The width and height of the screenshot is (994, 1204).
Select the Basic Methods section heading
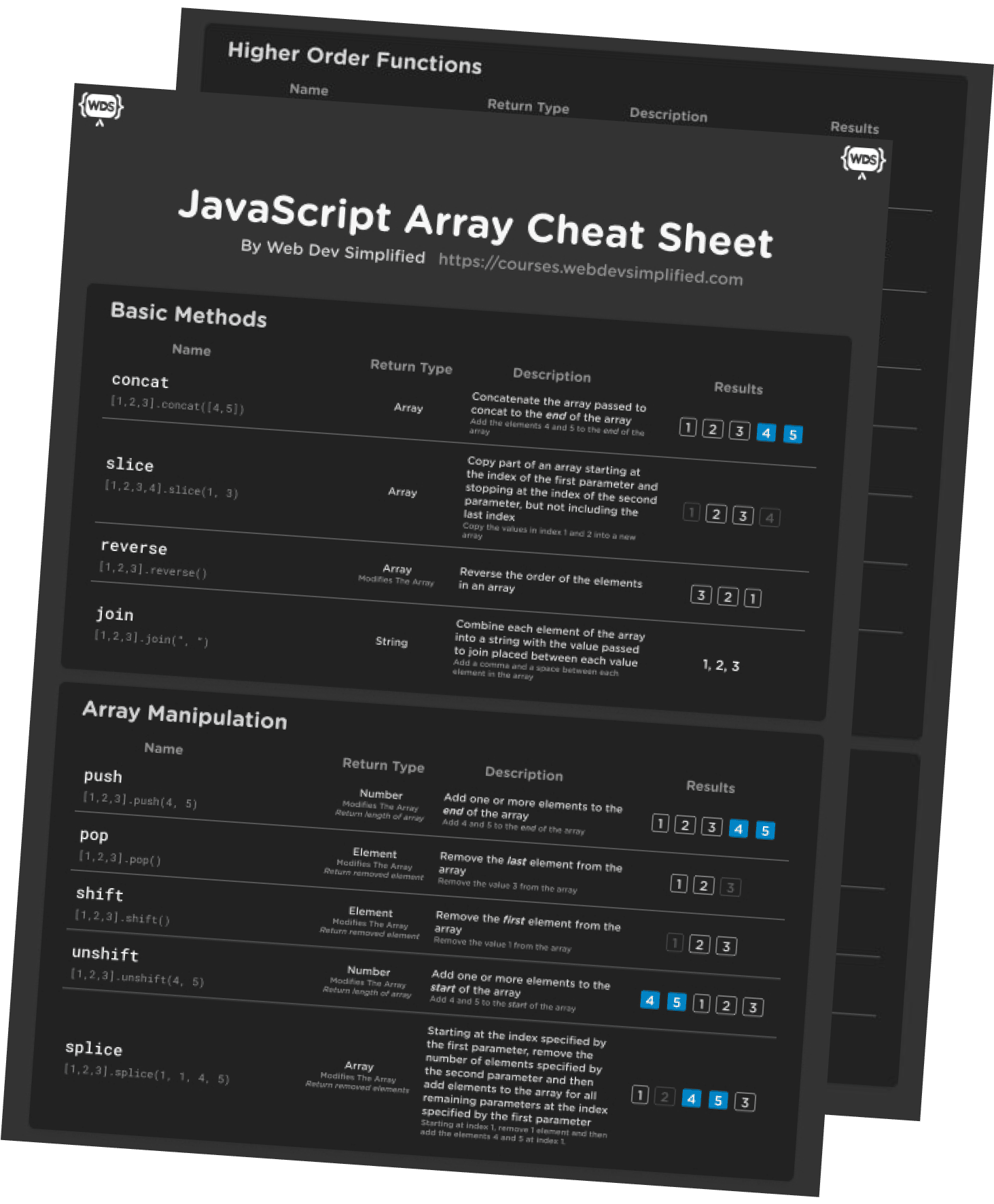click(x=189, y=315)
